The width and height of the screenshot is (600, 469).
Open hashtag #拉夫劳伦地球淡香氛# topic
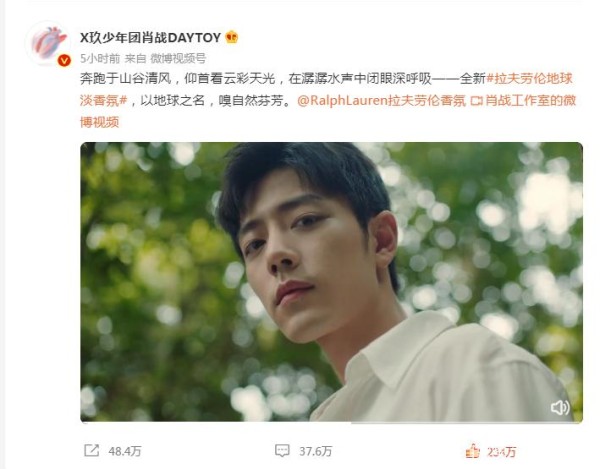tap(326, 89)
